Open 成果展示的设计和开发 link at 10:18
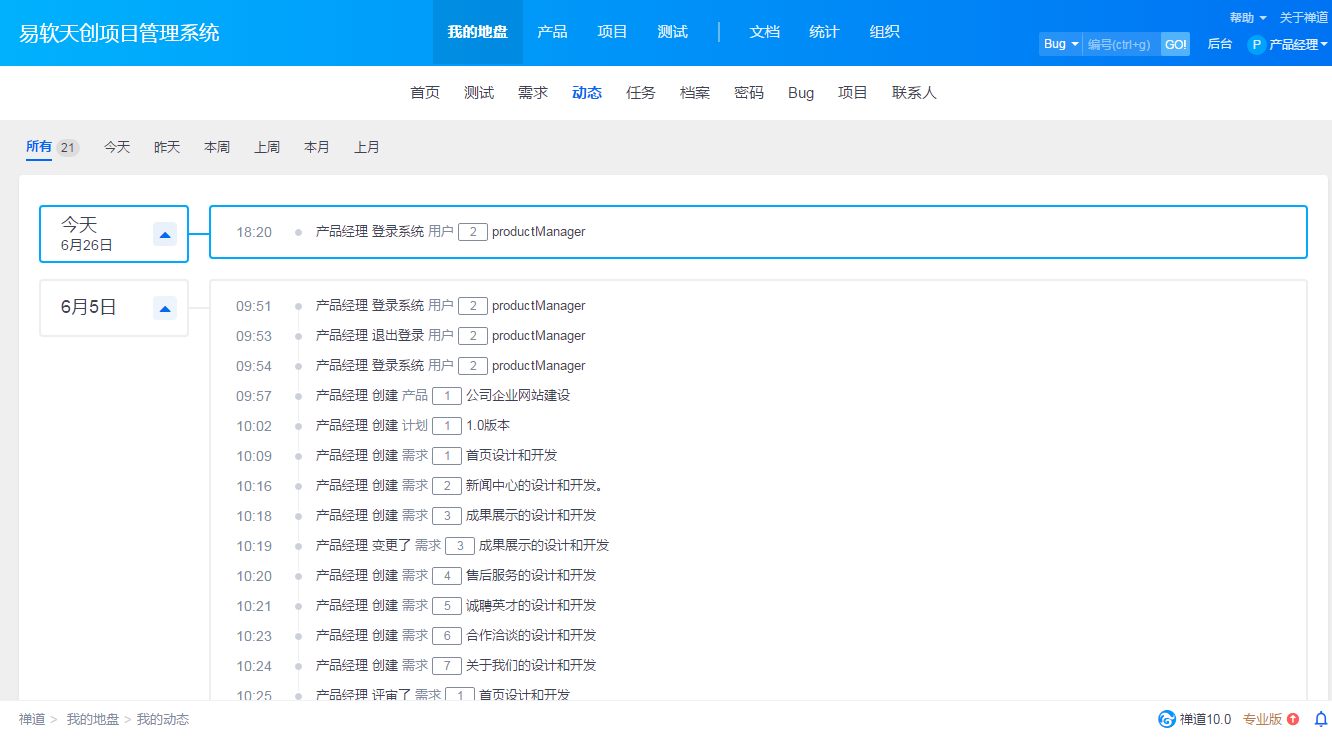 [531, 516]
